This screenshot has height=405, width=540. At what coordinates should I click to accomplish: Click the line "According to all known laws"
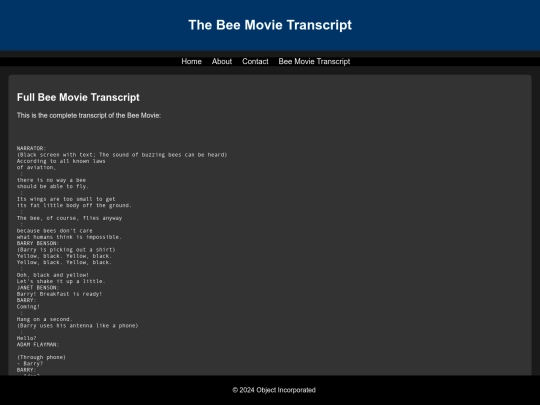point(61,161)
